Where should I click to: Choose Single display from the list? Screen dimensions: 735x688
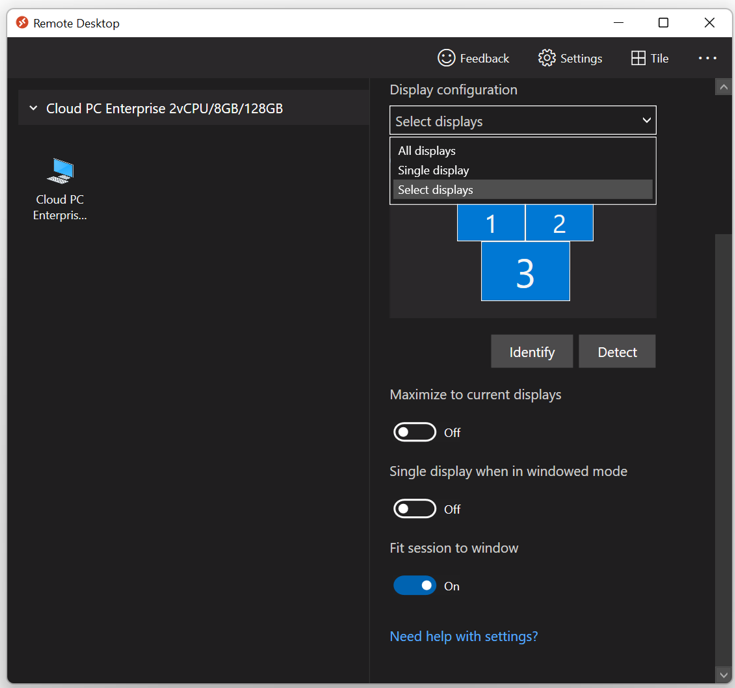pyautogui.click(x=523, y=170)
